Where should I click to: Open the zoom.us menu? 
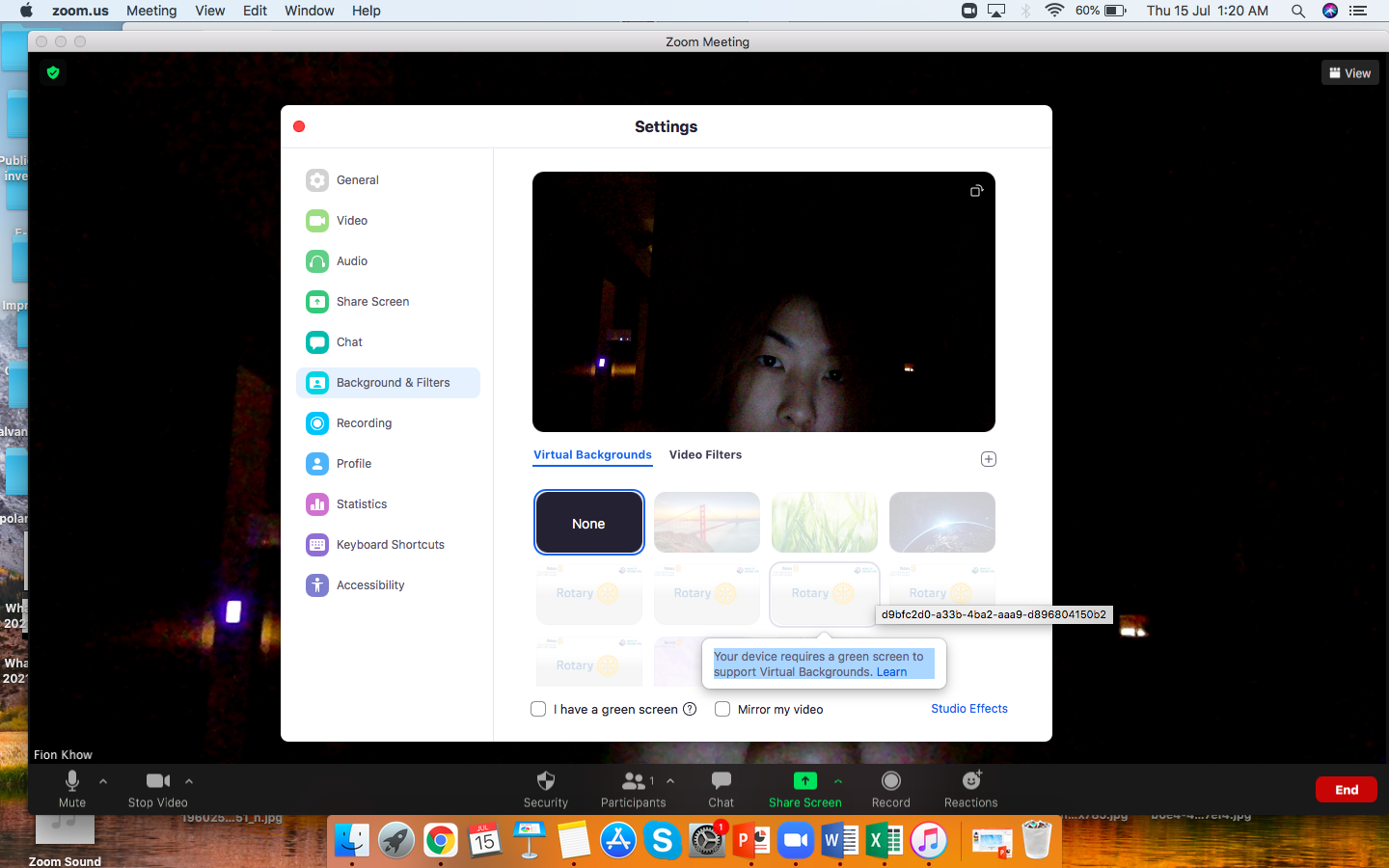(x=80, y=11)
